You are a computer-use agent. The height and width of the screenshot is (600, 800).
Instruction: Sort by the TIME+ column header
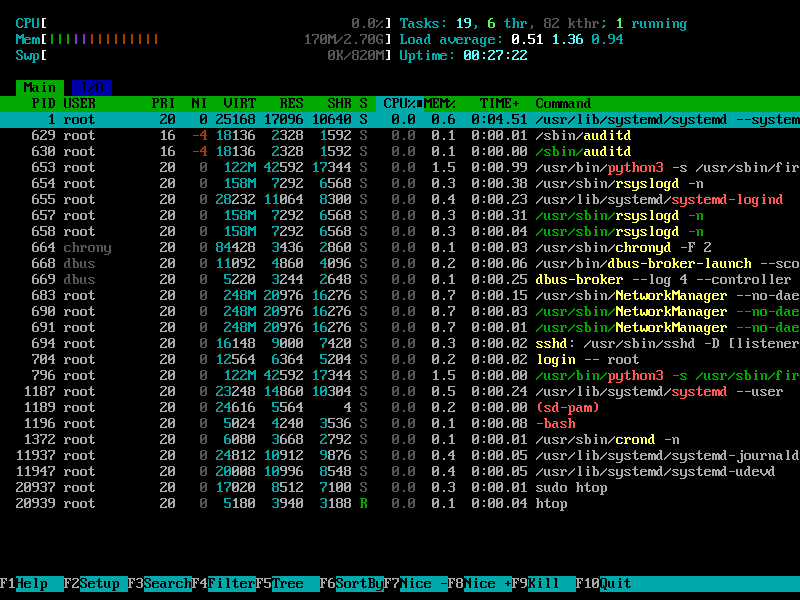point(499,104)
